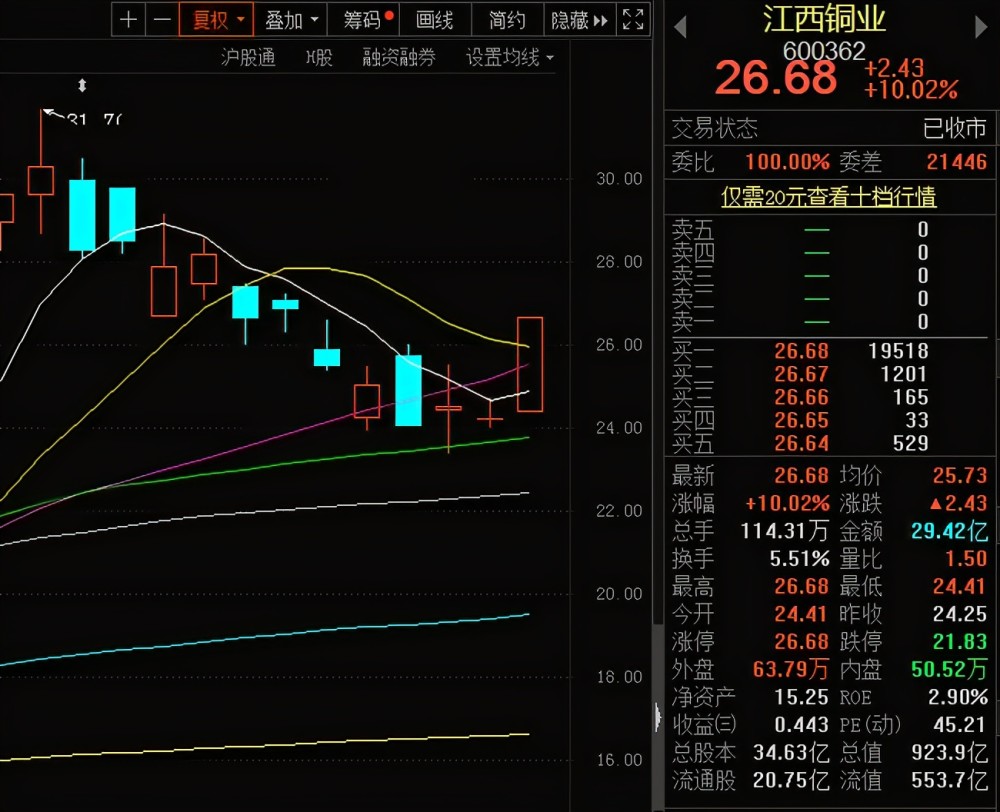Click the 30.00 price axis label
Image resolution: width=1000 pixels, height=812 pixels.
point(619,179)
